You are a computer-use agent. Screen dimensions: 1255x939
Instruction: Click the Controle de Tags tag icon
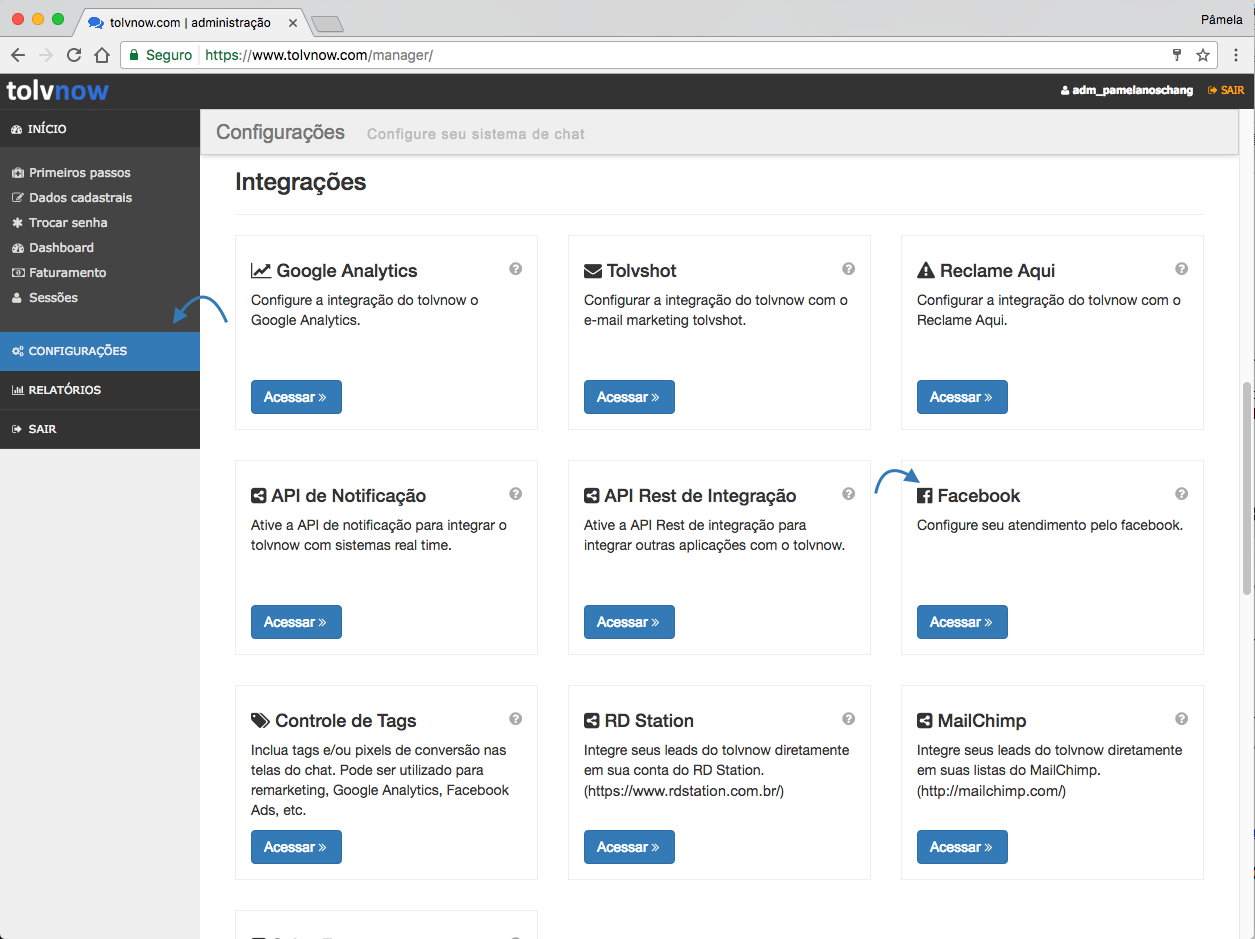[x=260, y=721]
